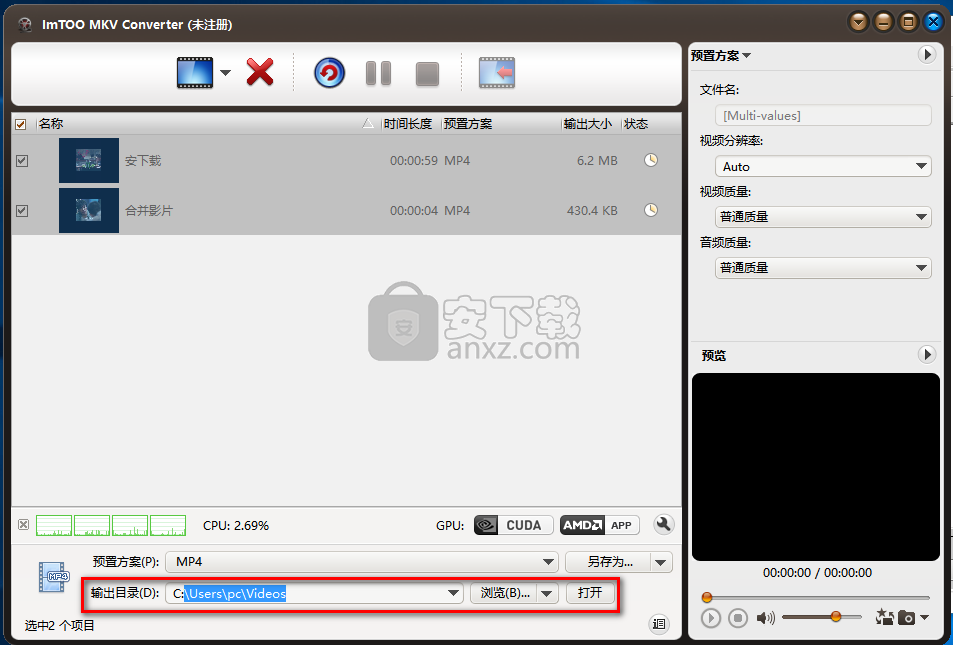Image resolution: width=953 pixels, height=645 pixels.
Task: Expand the 浏览 dropdown arrow
Action: click(x=548, y=593)
